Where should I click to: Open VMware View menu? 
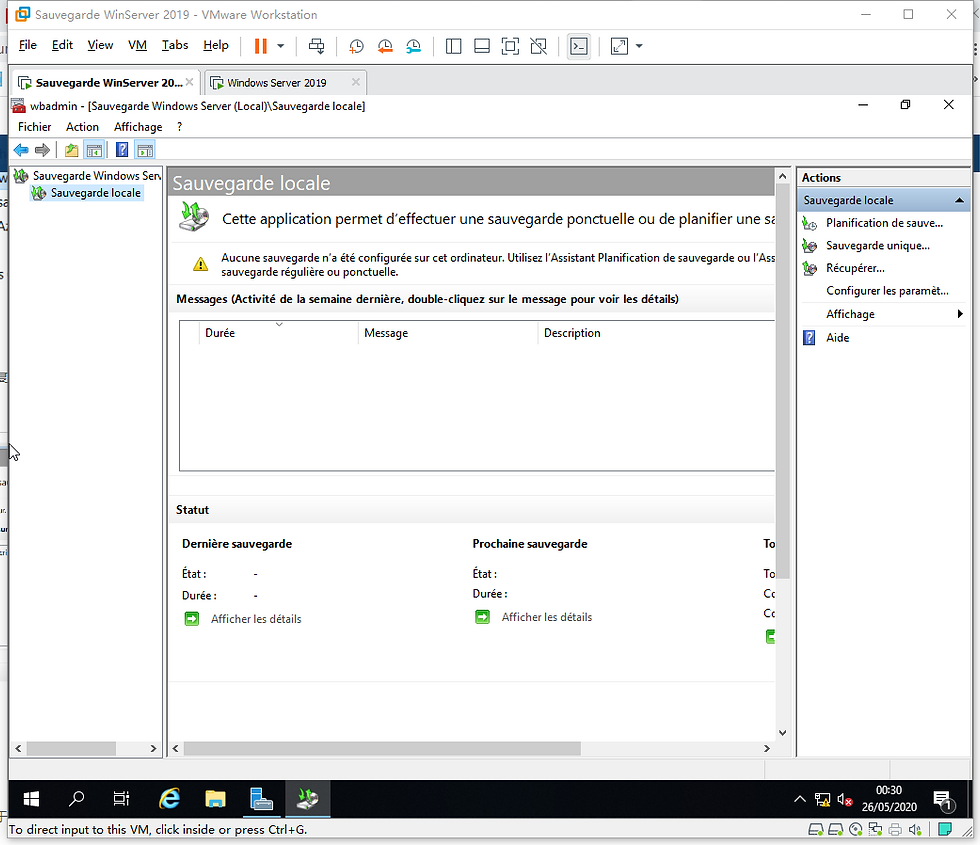pos(100,45)
